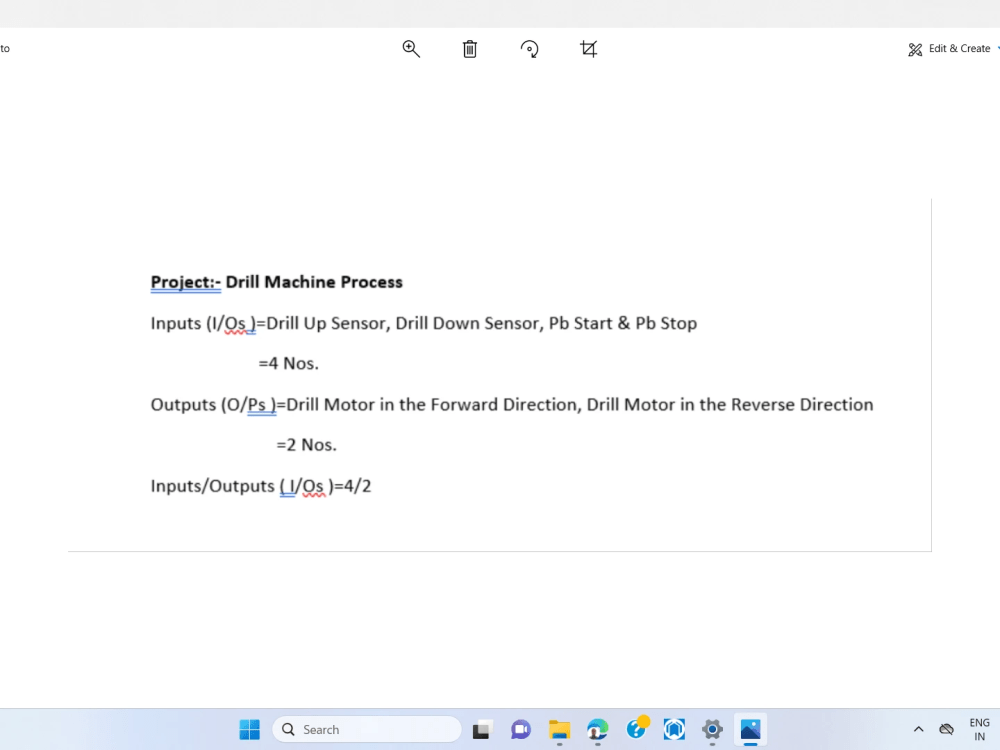
Task: Open the Crop tool
Action: point(588,48)
